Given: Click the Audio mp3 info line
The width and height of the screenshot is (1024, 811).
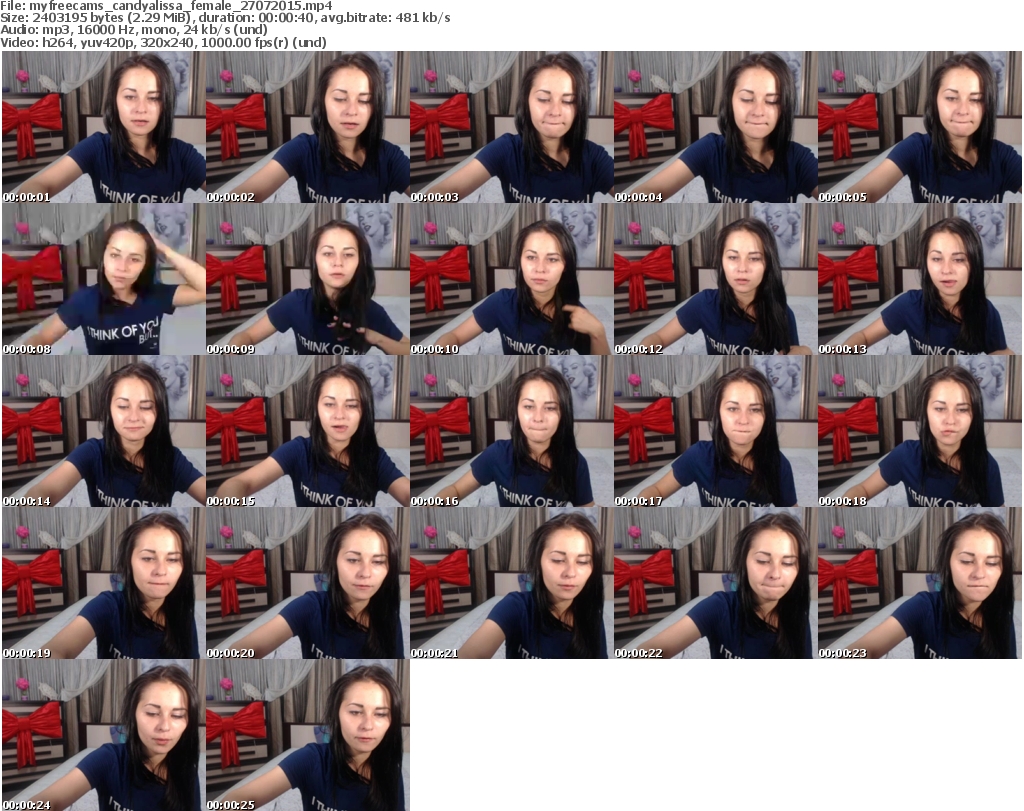Looking at the screenshot, I should [x=134, y=30].
